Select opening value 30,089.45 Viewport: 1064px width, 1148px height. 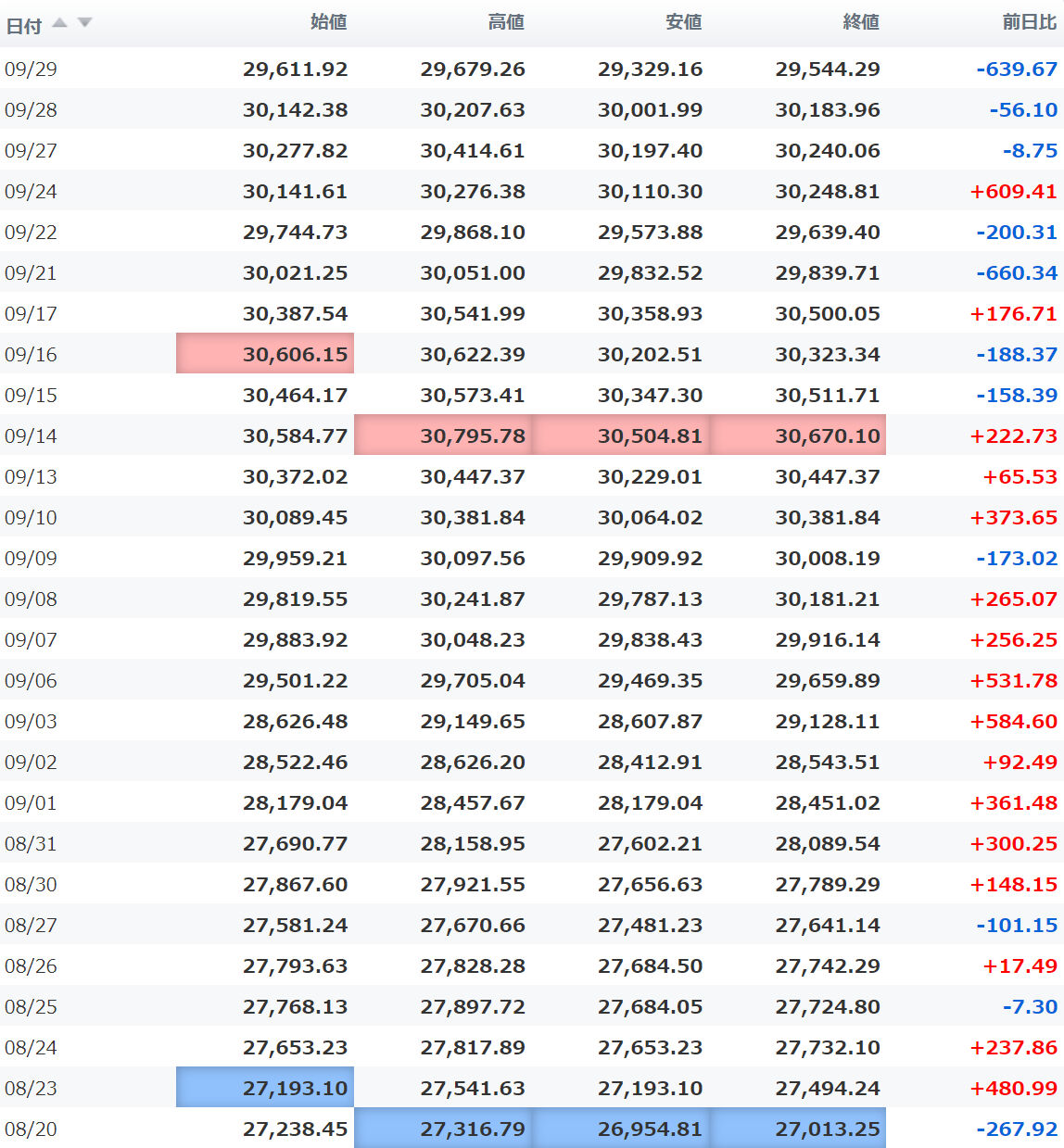coord(295,517)
